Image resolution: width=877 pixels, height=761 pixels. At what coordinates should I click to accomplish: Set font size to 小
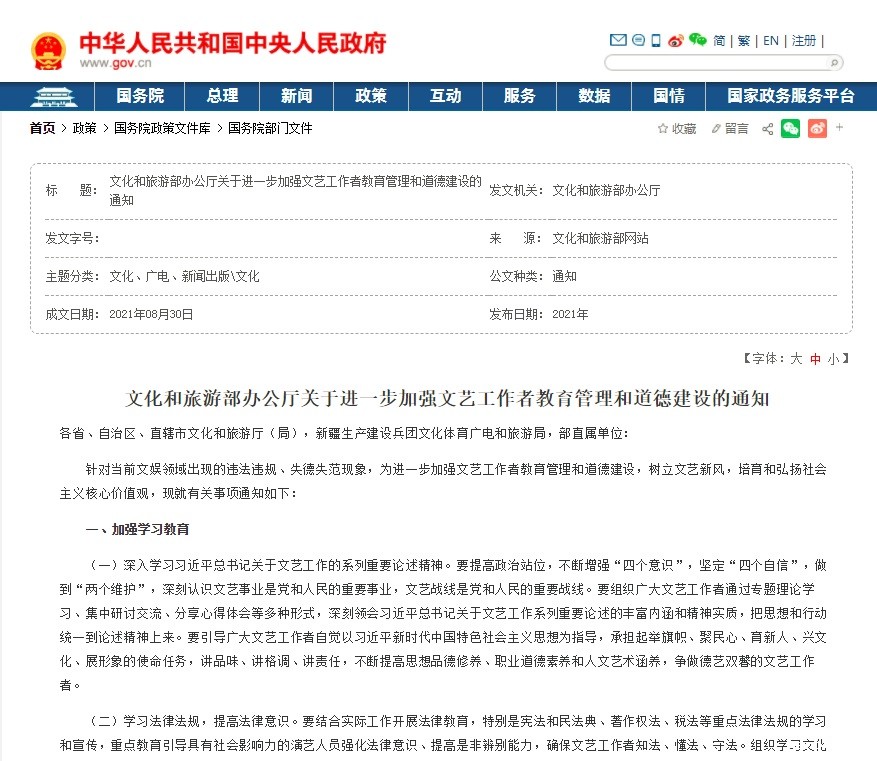(x=833, y=358)
